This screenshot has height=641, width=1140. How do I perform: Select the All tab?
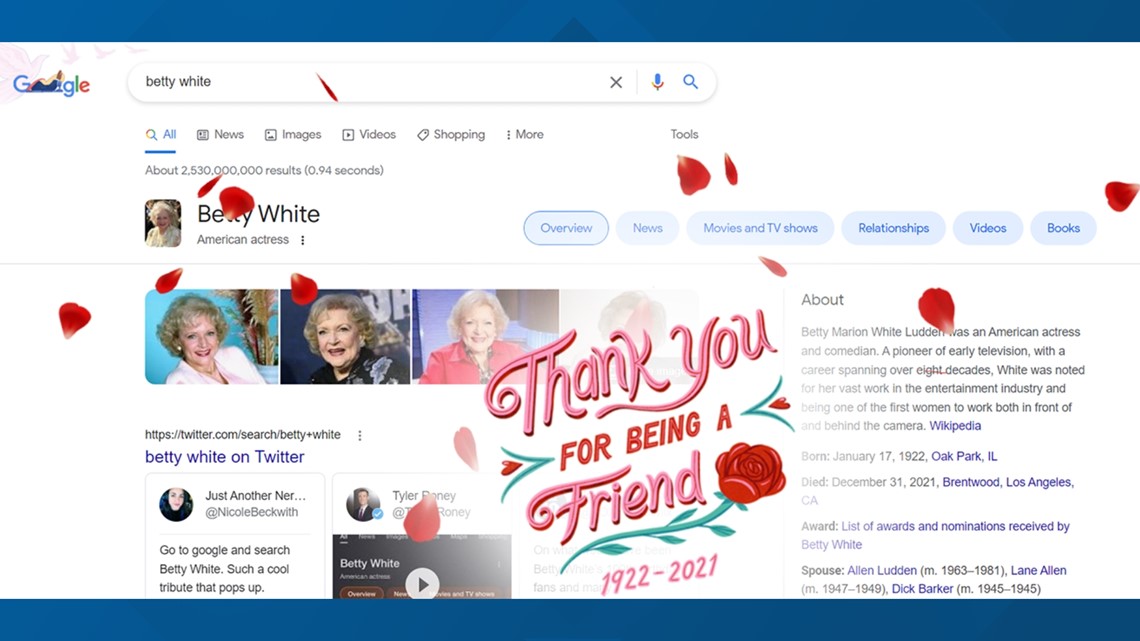point(161,134)
